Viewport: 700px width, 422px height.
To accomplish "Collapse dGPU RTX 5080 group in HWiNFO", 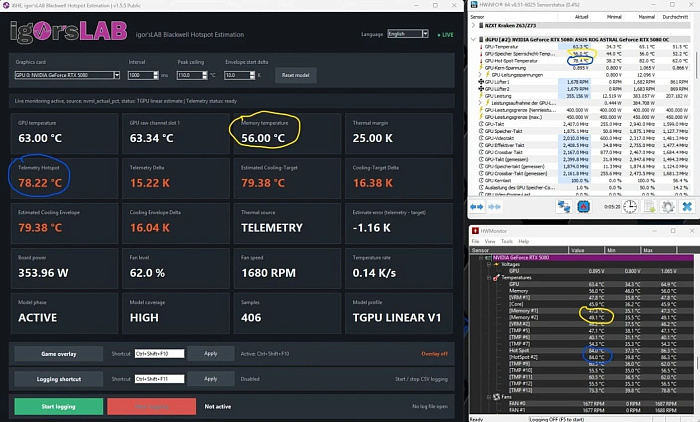I will tap(474, 40).
